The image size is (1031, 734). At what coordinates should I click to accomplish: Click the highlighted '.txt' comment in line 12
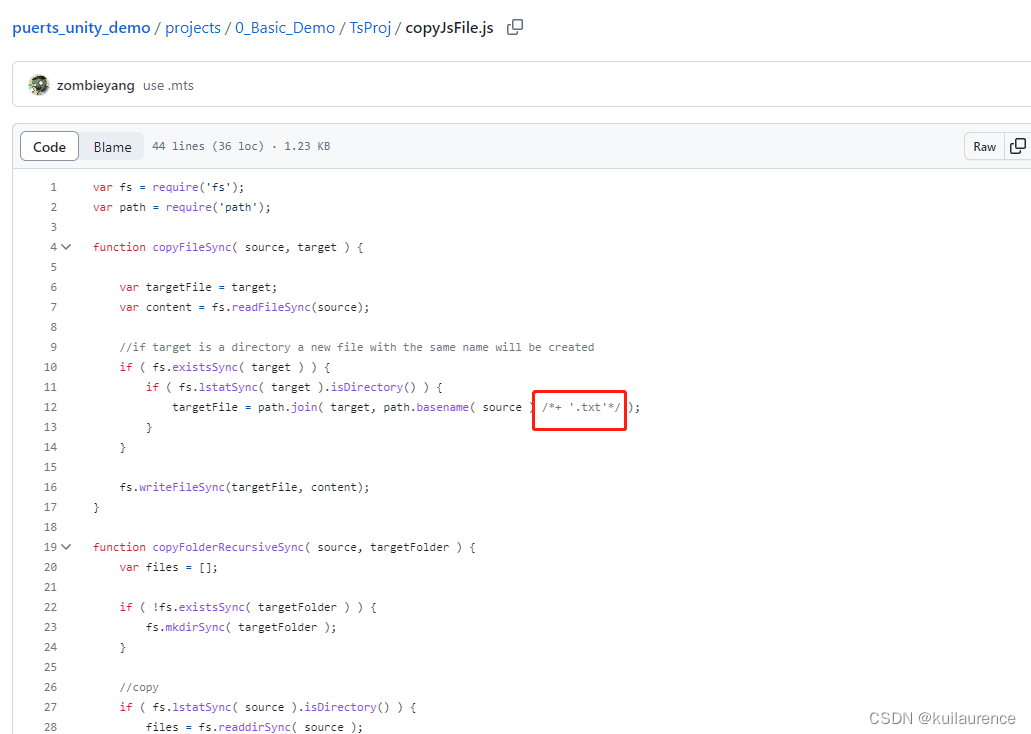[x=579, y=407]
